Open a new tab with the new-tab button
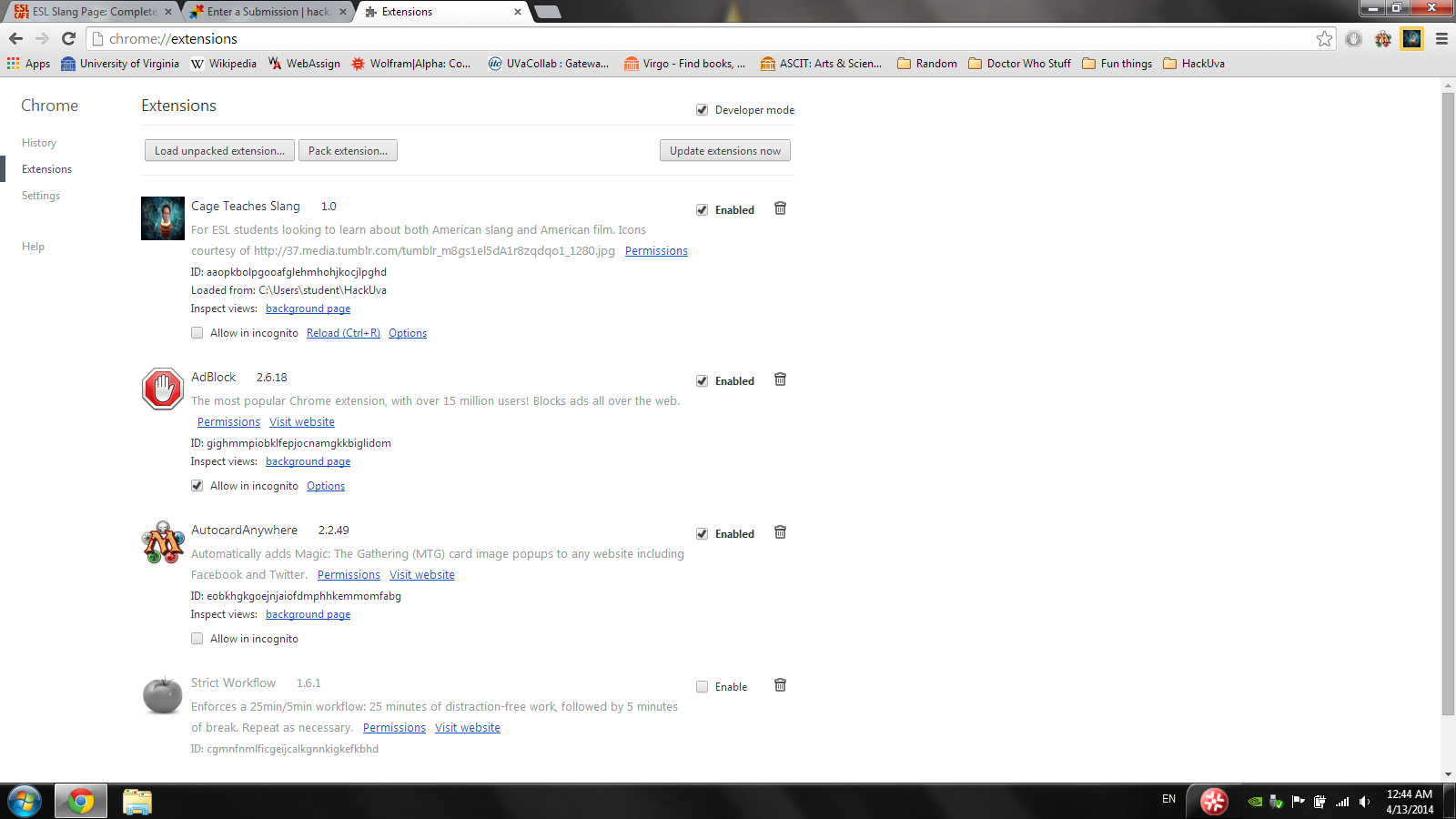 (x=547, y=12)
